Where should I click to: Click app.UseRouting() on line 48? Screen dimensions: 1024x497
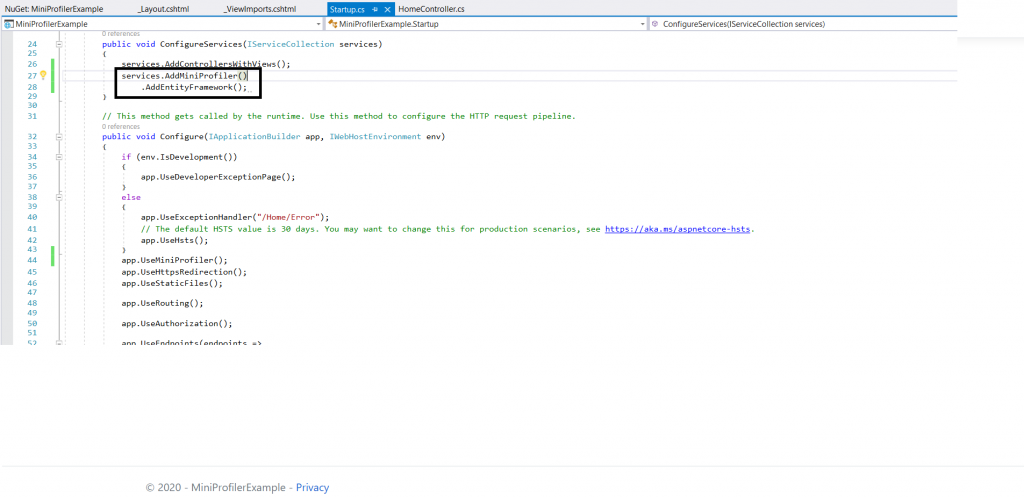[162, 304]
